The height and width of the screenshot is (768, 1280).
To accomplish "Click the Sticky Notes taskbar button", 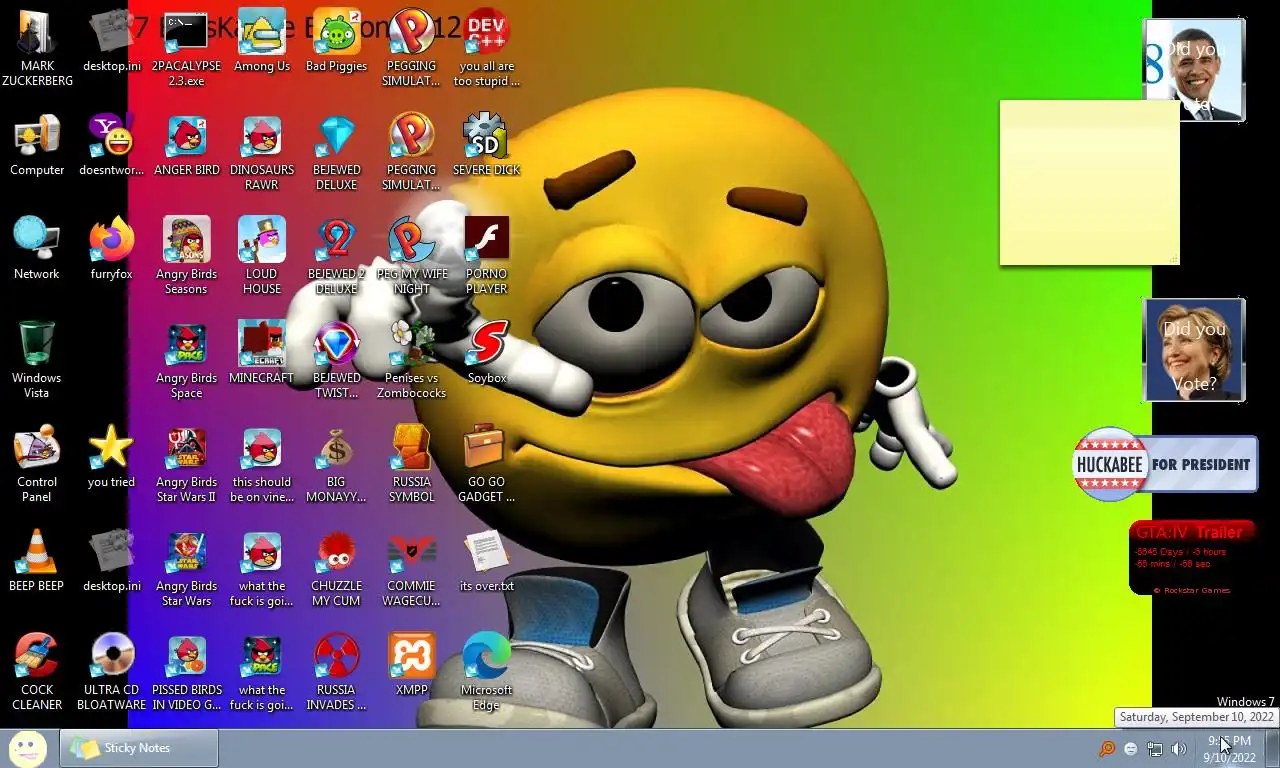I will point(139,748).
